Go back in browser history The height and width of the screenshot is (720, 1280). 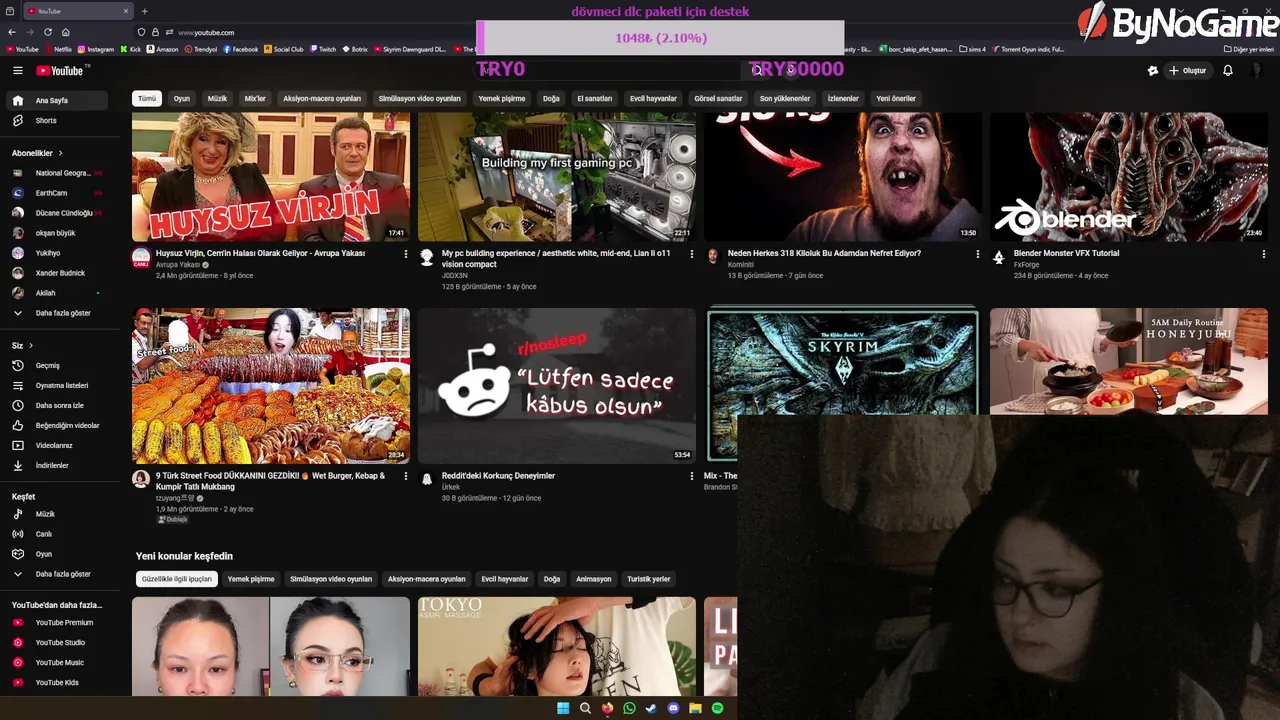click(12, 32)
